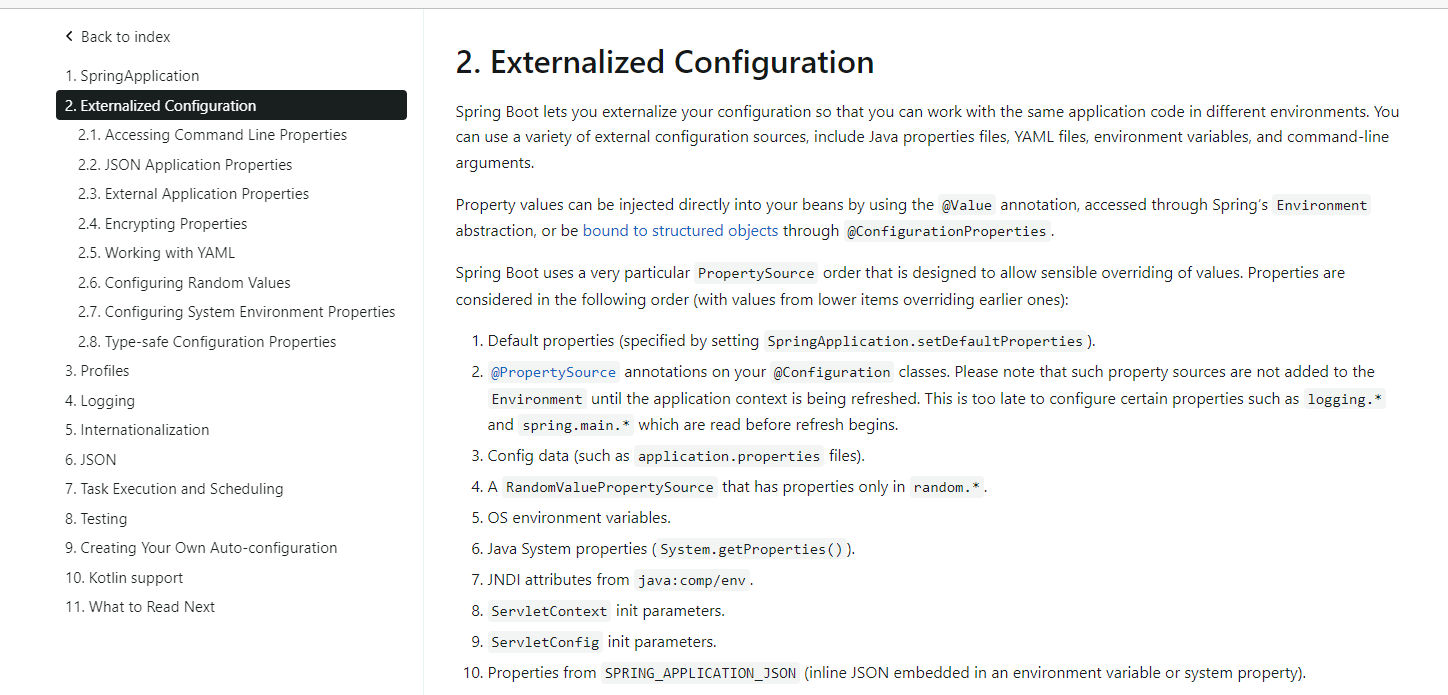Screen dimensions: 1448x695
Task: Go to the Internationalization chapter
Action: coord(137,429)
